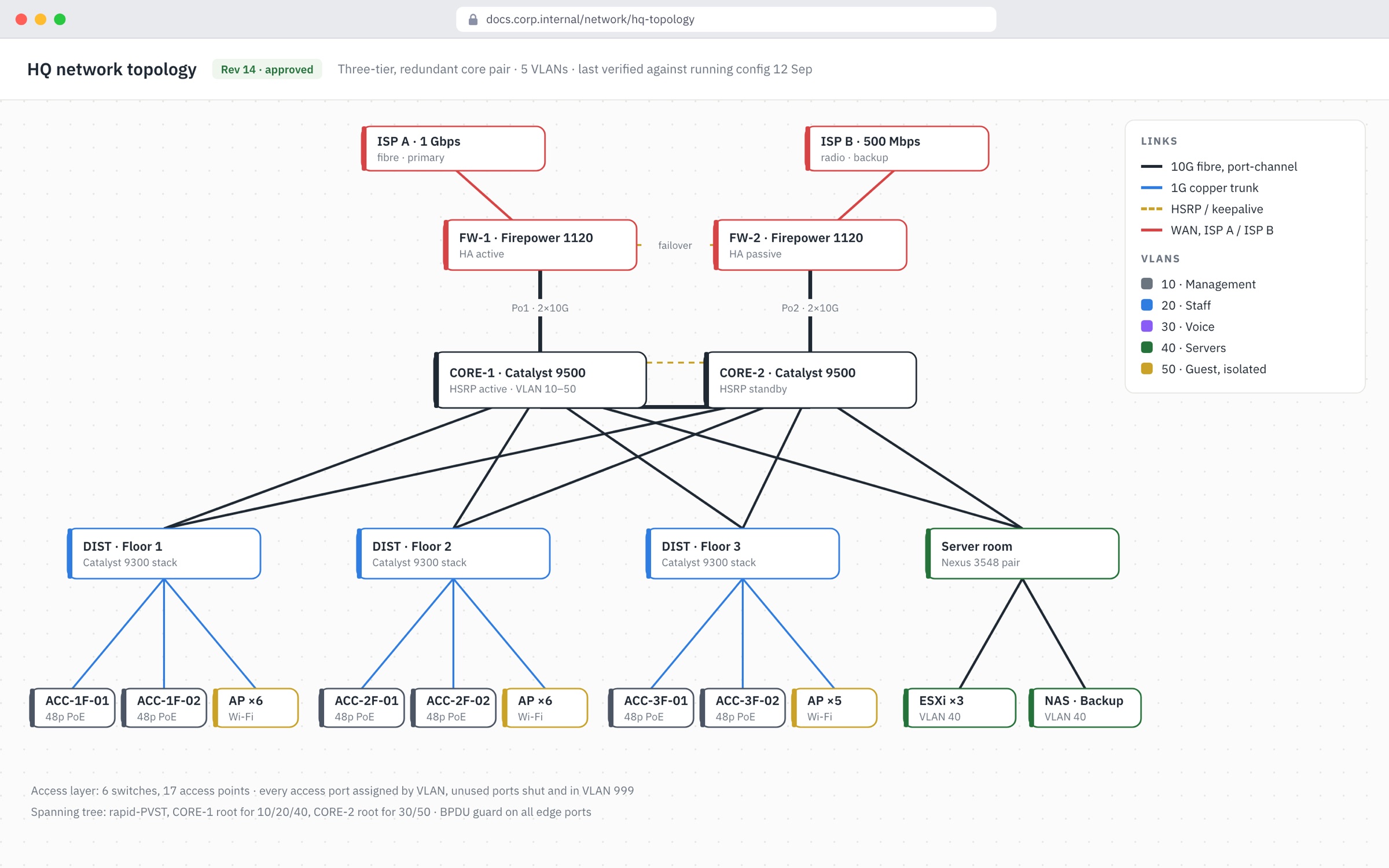Click the 'Spanning tree: rapid-PVST' note
Screen dimensions: 1389x868
pos(311,812)
